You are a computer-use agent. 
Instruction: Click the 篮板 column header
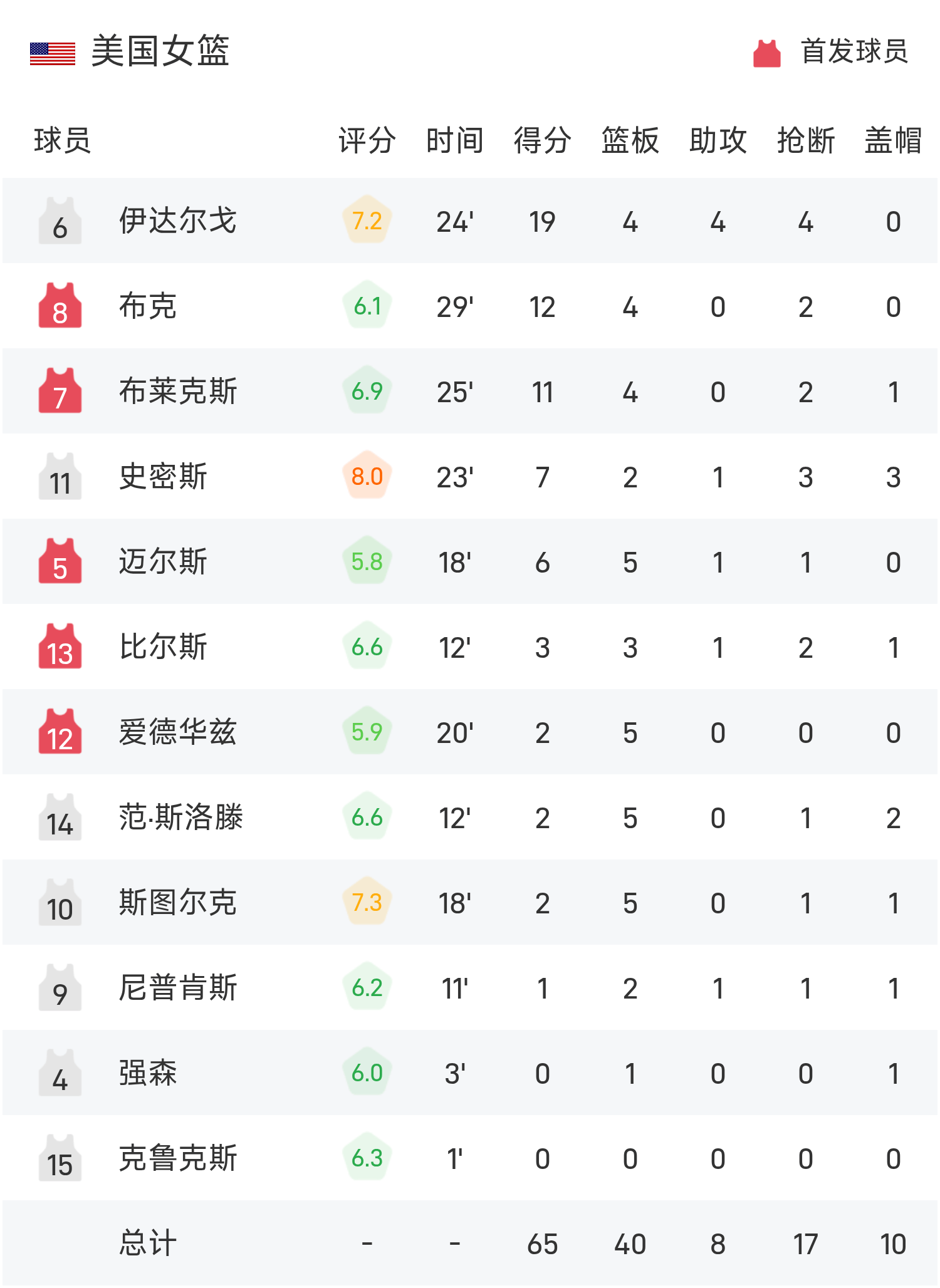coord(630,140)
